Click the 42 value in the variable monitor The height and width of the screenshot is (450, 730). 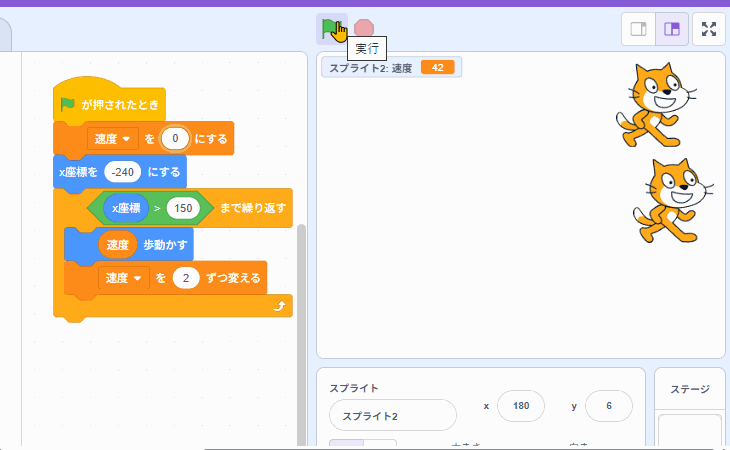[x=438, y=67]
